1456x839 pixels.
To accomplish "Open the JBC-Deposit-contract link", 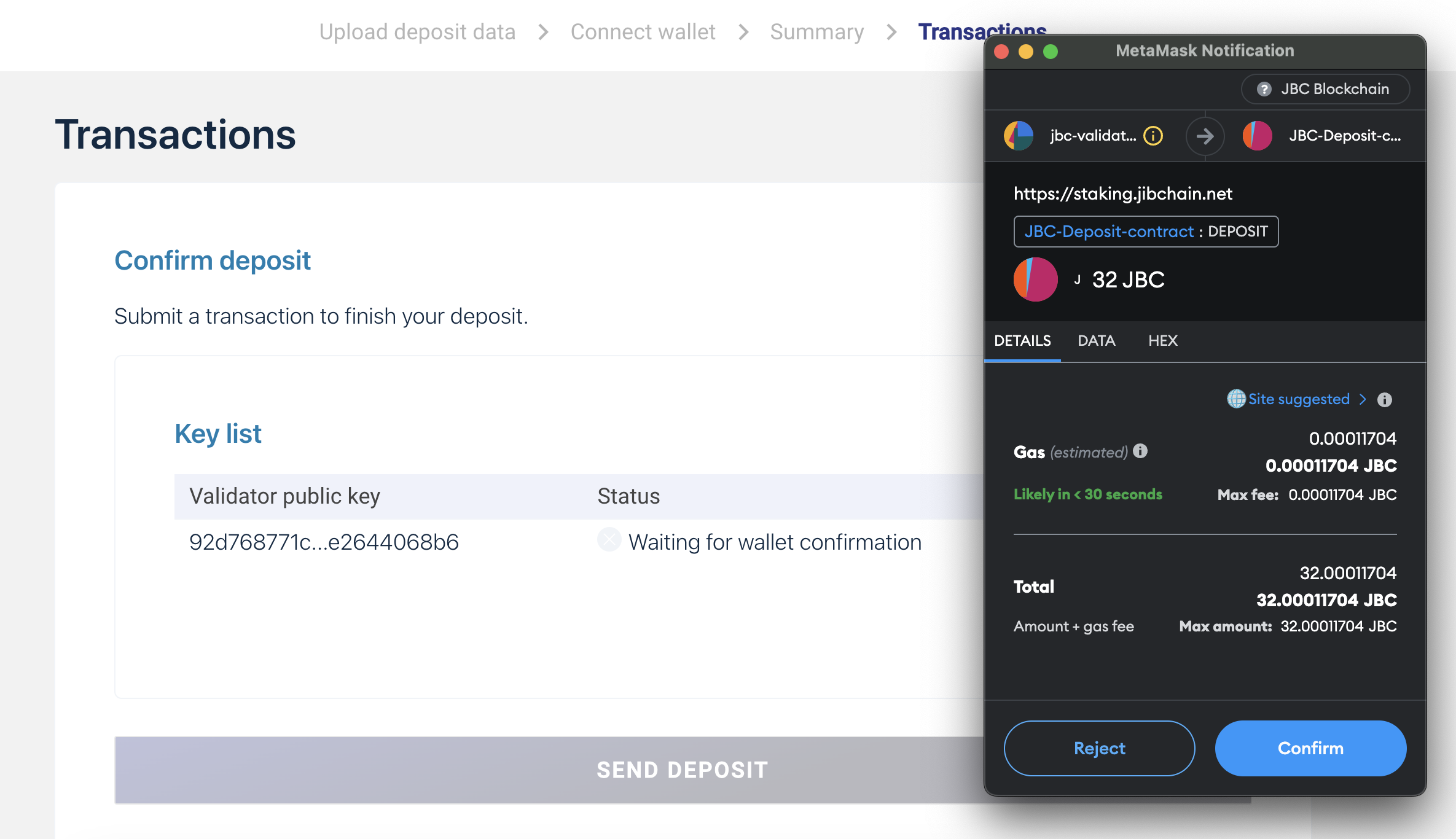I will [x=1109, y=232].
